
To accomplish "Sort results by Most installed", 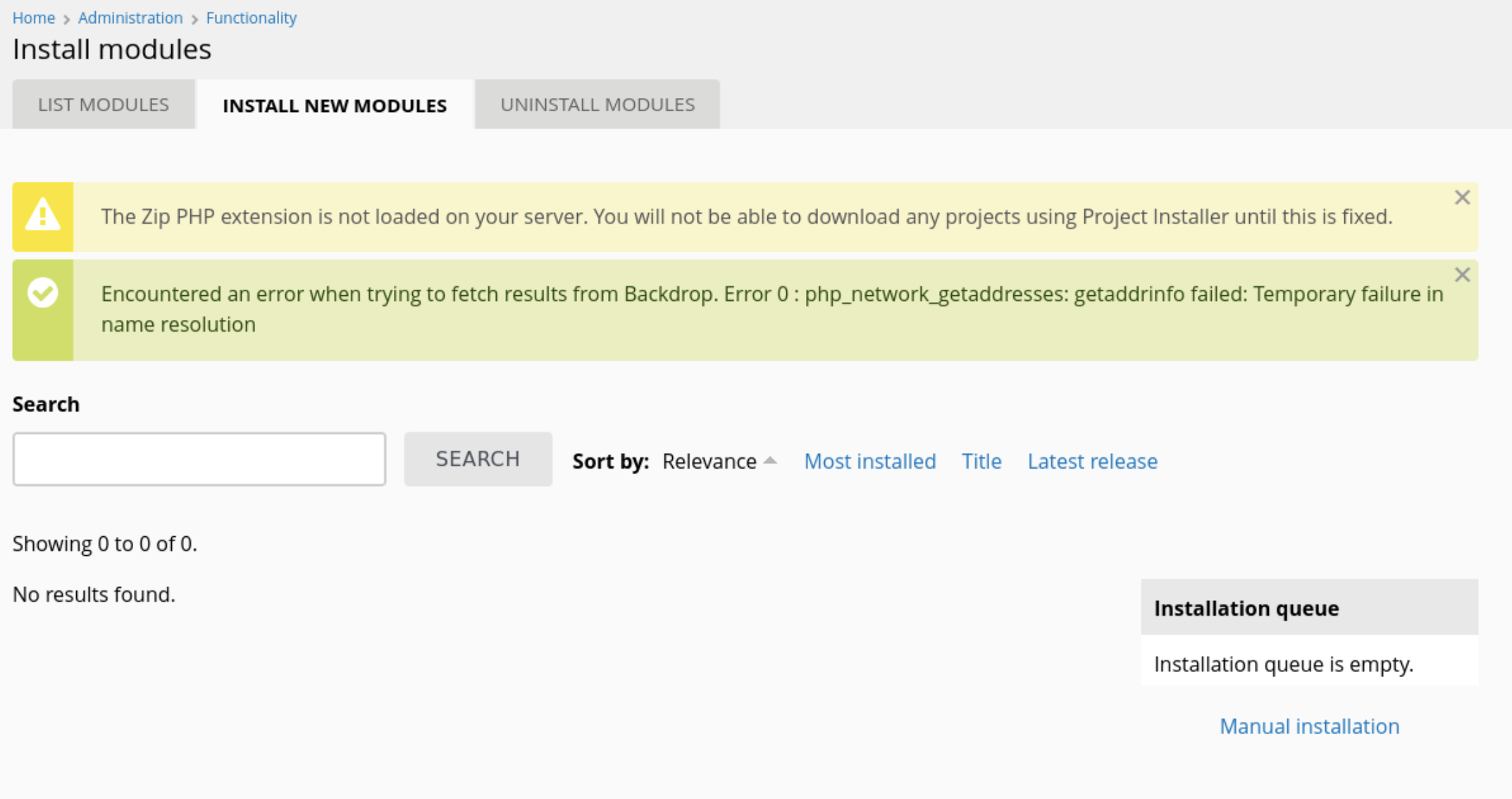I will (869, 462).
